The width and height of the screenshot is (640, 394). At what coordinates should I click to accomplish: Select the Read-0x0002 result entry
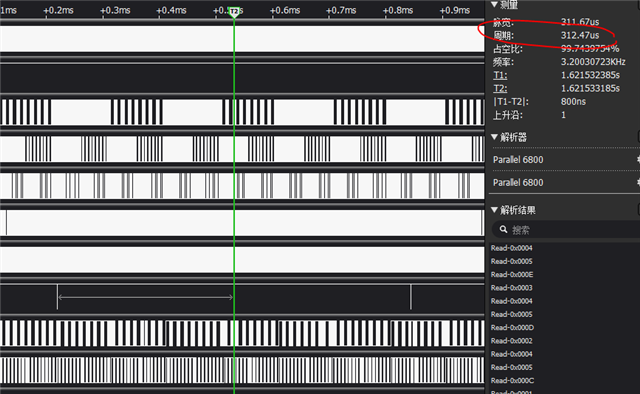(511, 341)
